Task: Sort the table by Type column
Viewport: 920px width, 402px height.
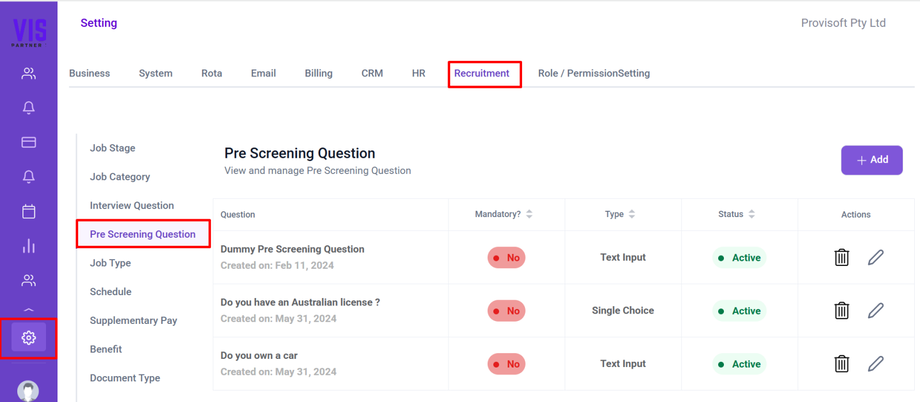Action: click(632, 214)
